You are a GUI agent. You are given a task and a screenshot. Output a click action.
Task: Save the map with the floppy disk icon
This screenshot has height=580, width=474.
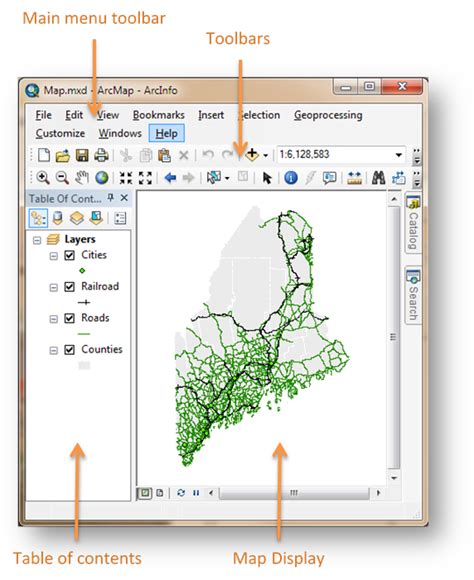click(82, 155)
